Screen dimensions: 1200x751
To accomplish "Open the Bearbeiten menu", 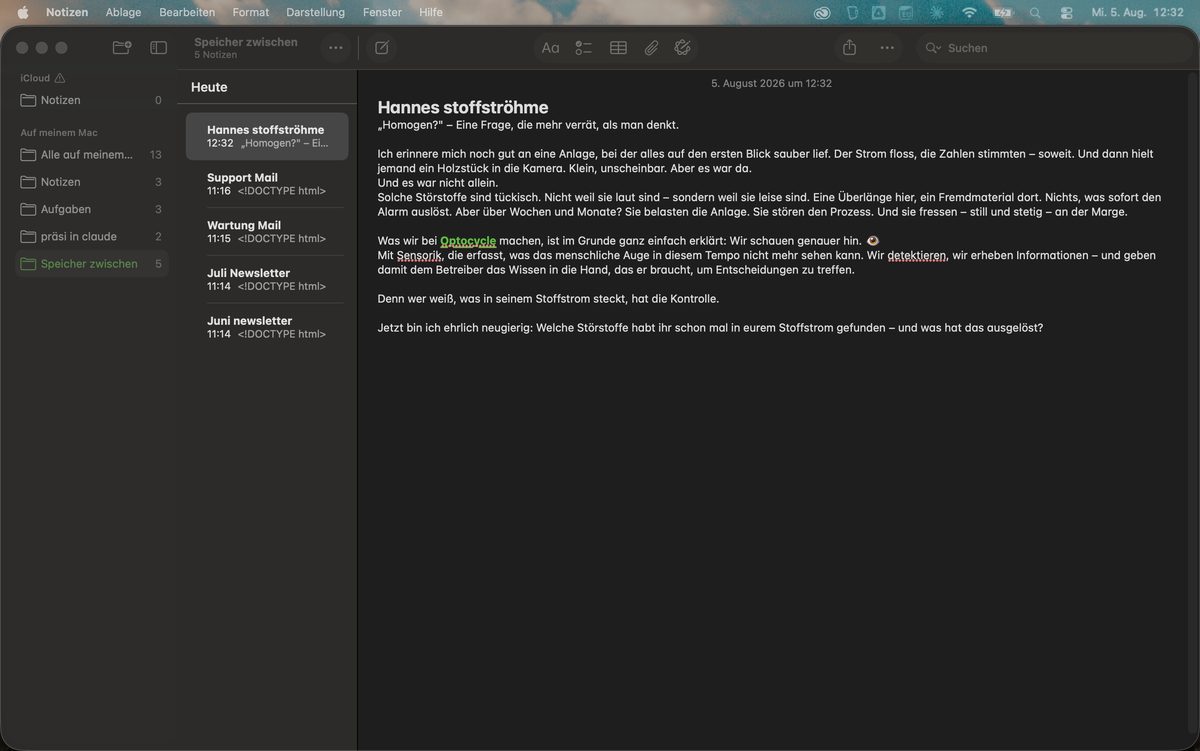I will click(187, 12).
